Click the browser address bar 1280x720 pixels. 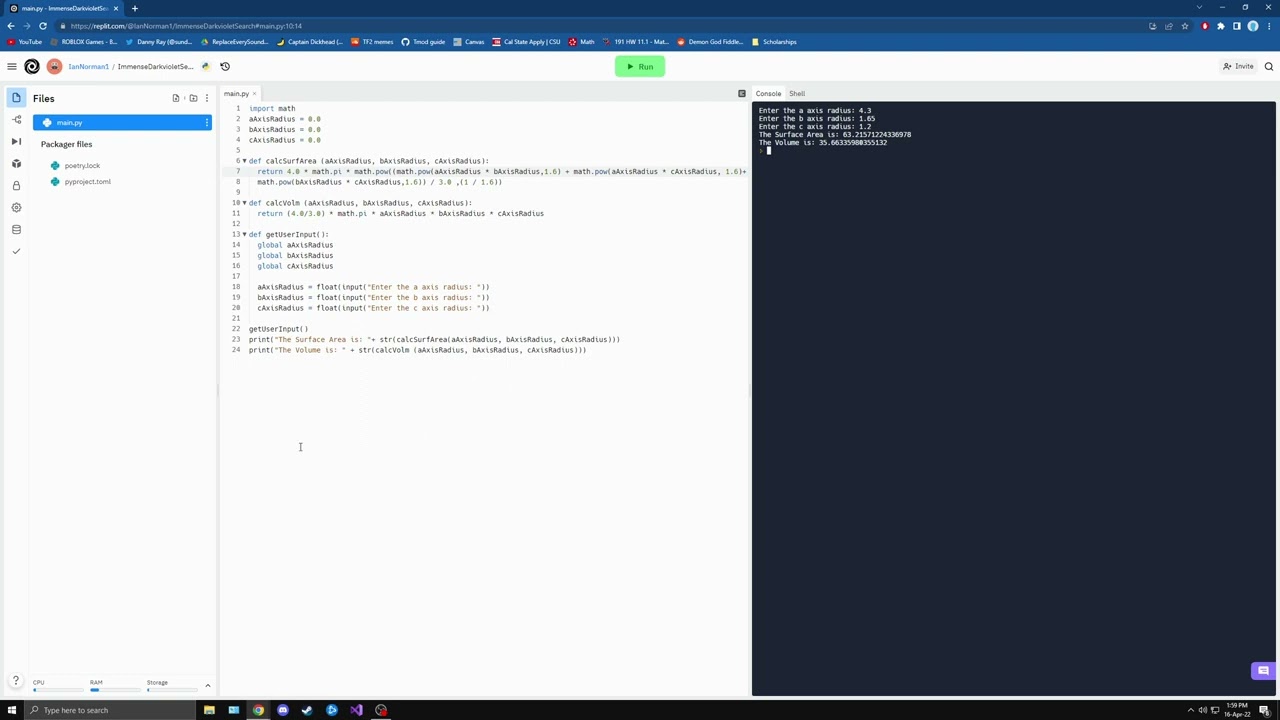pyautogui.click(x=600, y=26)
